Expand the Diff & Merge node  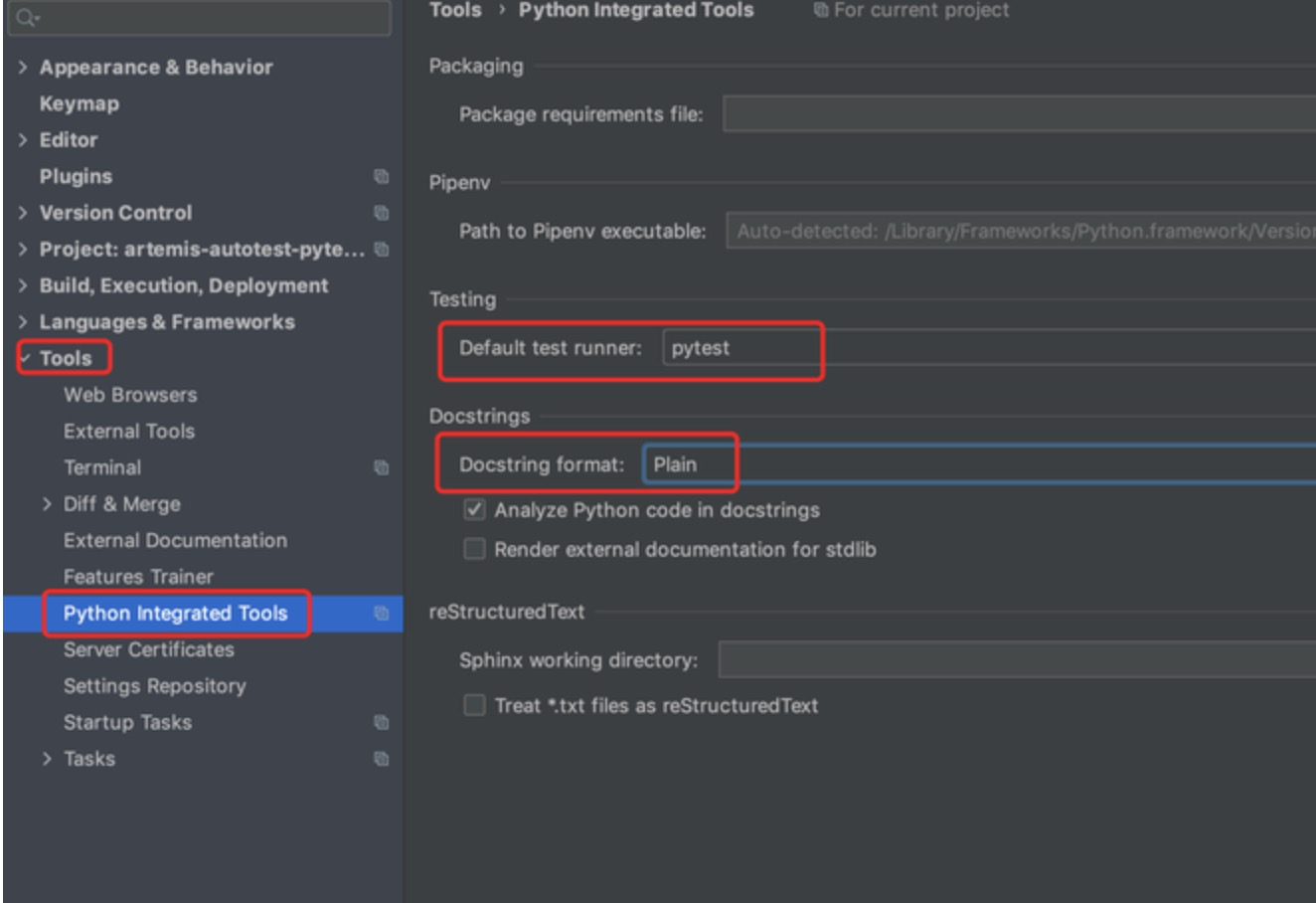pyautogui.click(x=47, y=504)
